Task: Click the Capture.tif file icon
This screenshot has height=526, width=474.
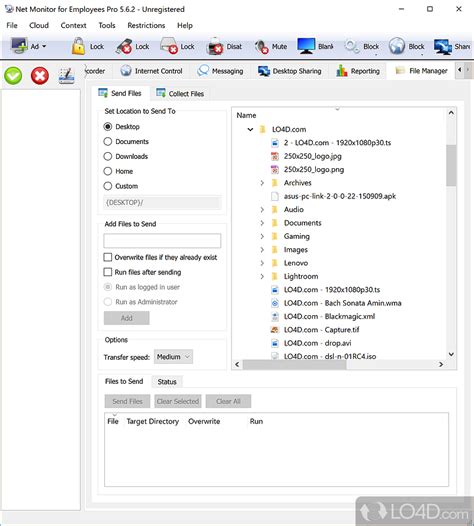Action: [x=275, y=330]
